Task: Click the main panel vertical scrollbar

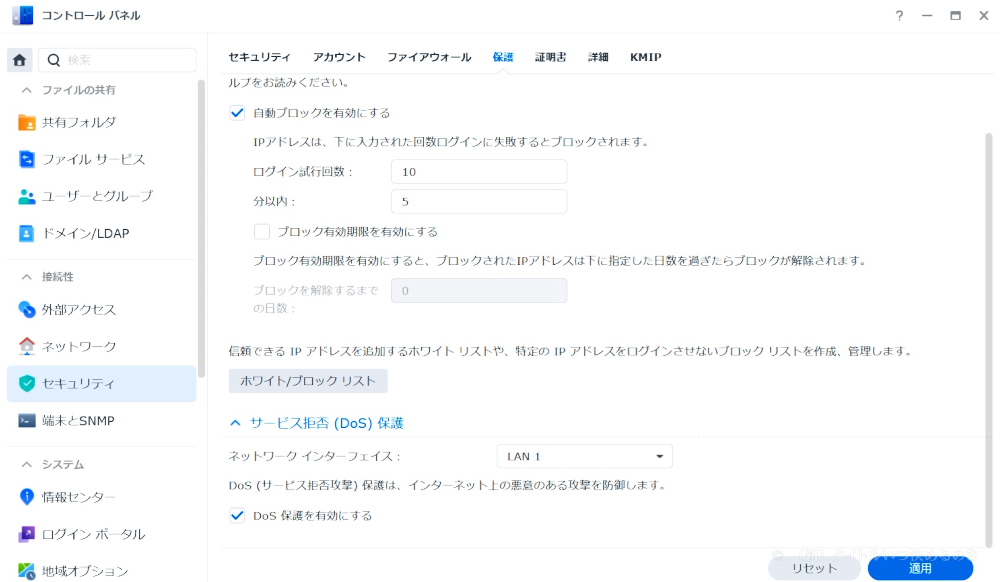Action: (x=989, y=338)
